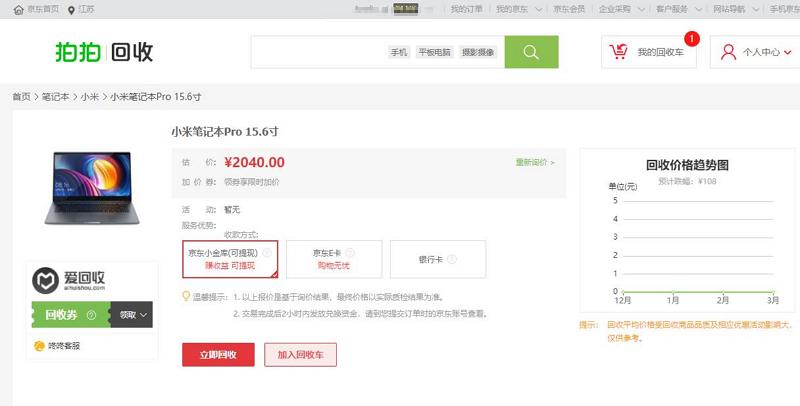Image resolution: width=800 pixels, height=406 pixels.
Task: Click the location pin icon next to 江苏
Action: (71, 10)
